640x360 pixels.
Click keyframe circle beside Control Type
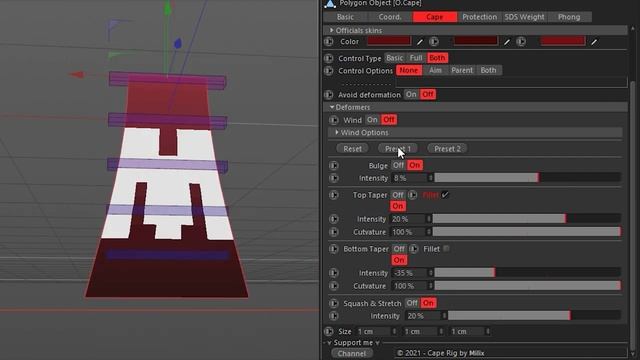pos(329,58)
